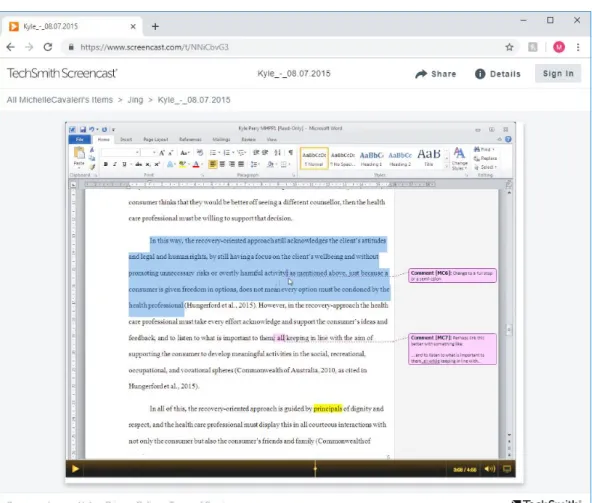Apply the Heading 1 style
Image resolution: width=592 pixels, height=503 pixels.
(371, 158)
